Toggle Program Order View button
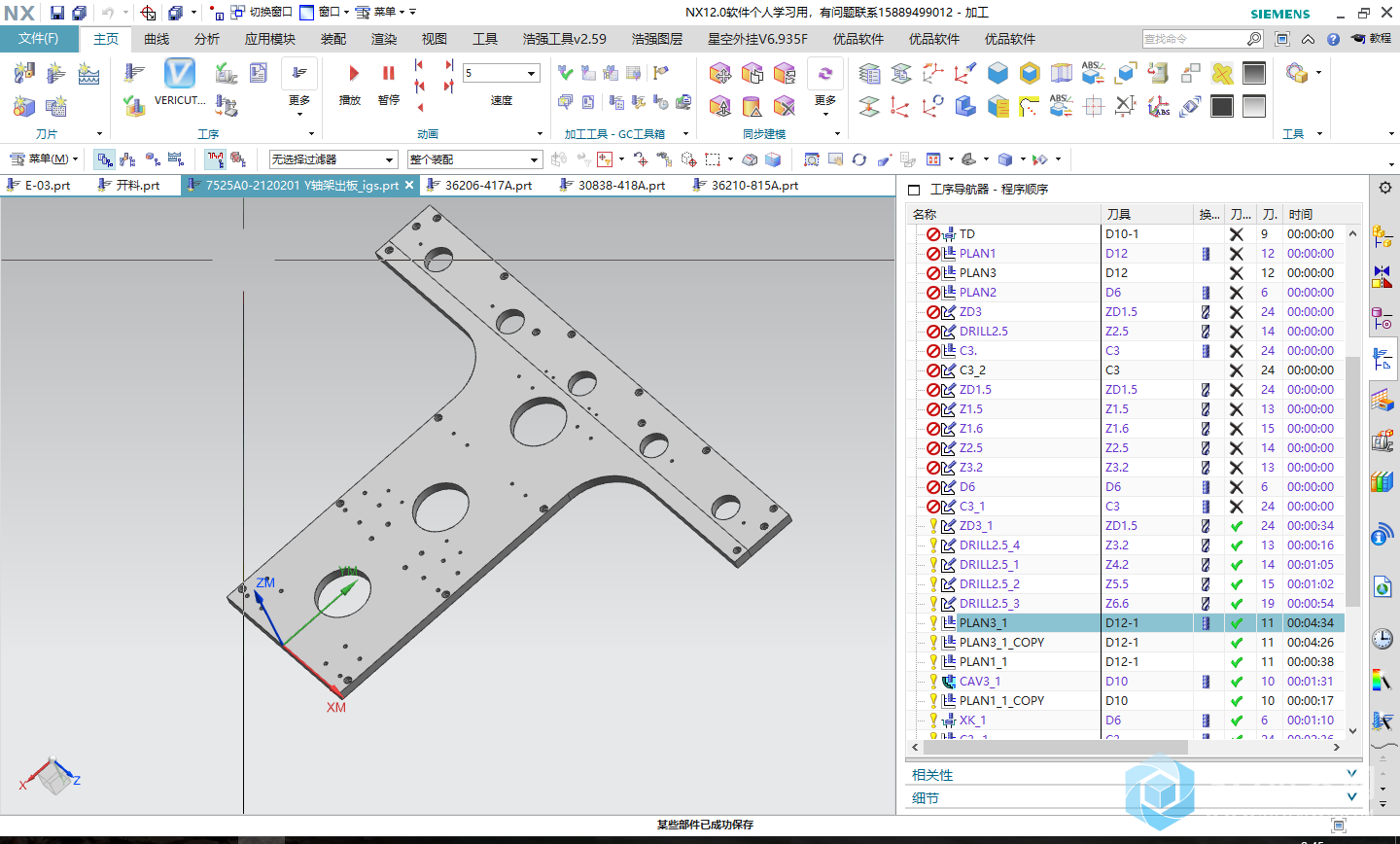 coord(104,159)
